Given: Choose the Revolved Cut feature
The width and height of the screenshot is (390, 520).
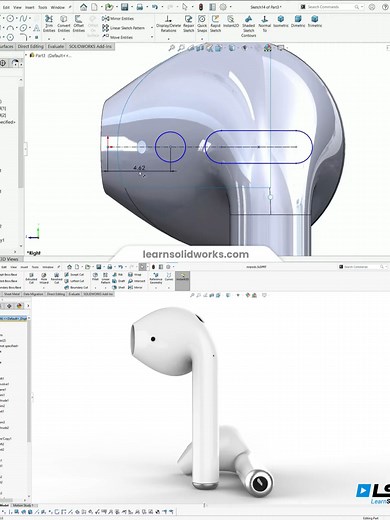Looking at the screenshot, I should 56,279.
